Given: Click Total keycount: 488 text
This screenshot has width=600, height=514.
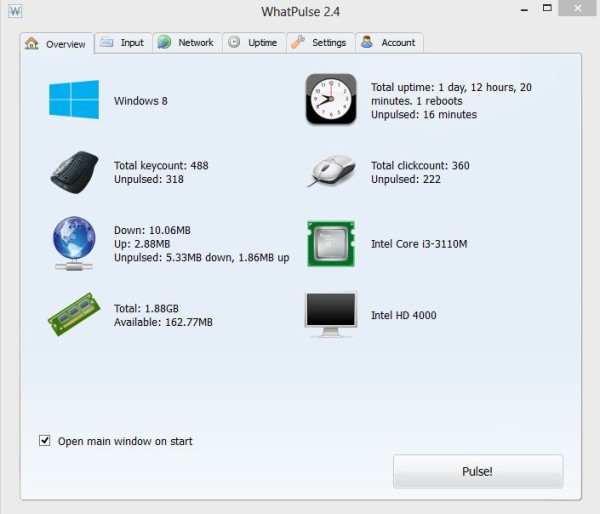Looking at the screenshot, I should click(x=161, y=165).
